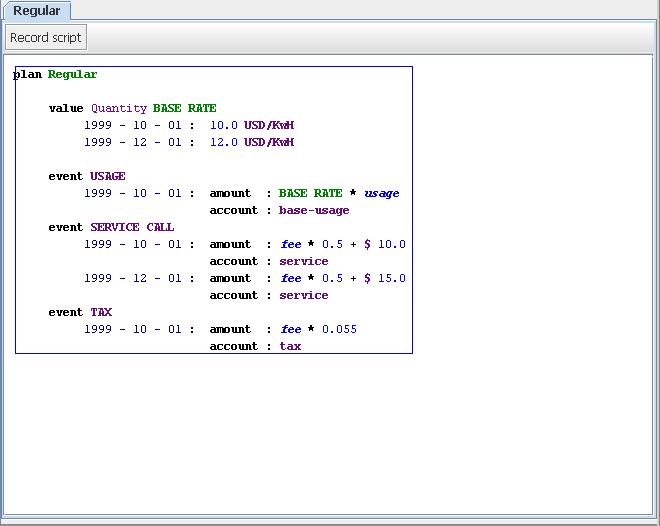Select the SERVICE CALL event name
The image size is (660, 526).
[132, 227]
